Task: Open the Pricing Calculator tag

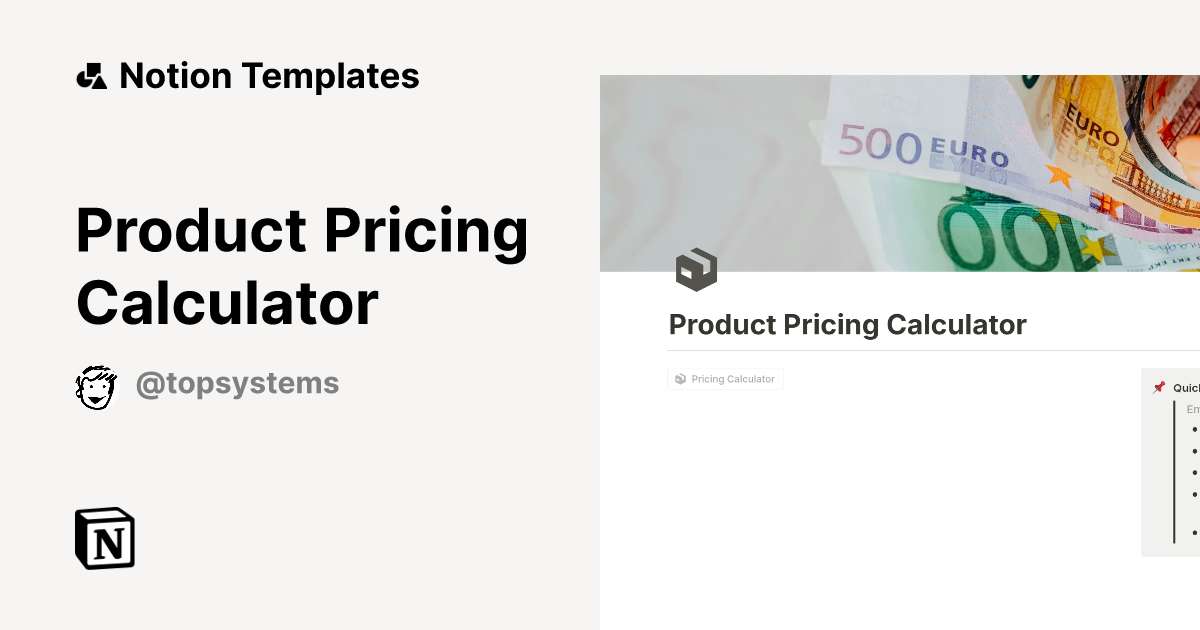Action: [x=725, y=378]
